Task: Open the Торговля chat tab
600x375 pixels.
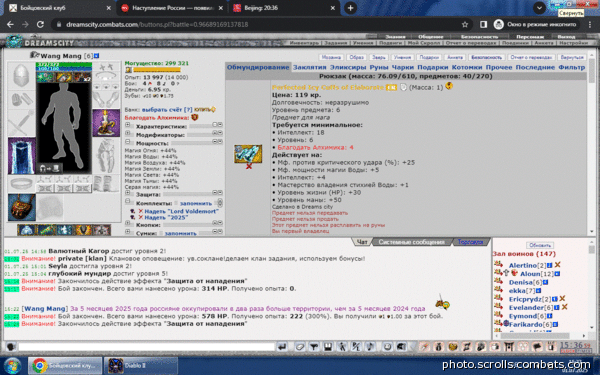Action: pyautogui.click(x=470, y=242)
